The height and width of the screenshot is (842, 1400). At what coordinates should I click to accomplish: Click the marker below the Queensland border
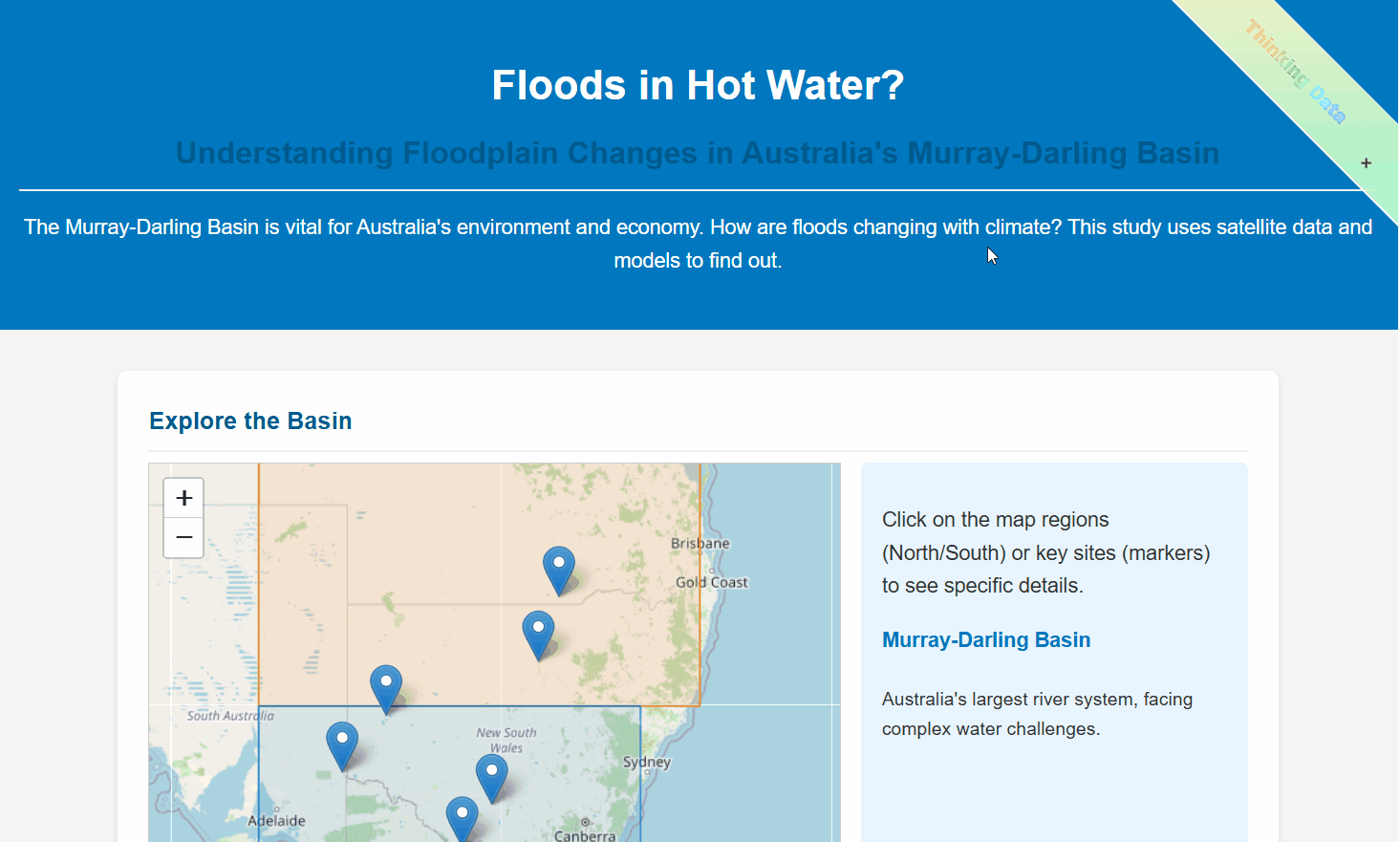pyautogui.click(x=538, y=636)
